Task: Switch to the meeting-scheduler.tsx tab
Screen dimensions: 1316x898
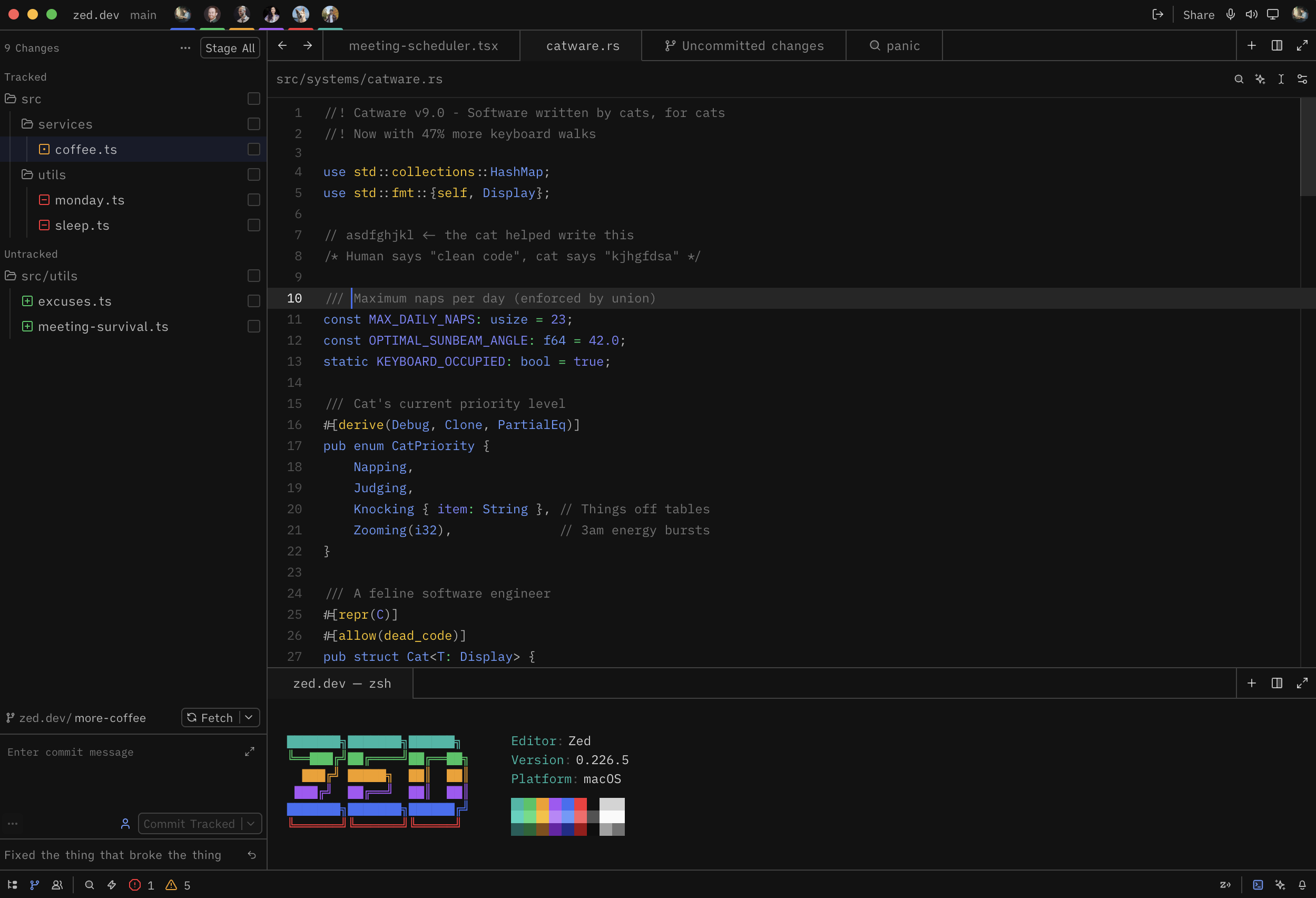Action: pyautogui.click(x=423, y=46)
